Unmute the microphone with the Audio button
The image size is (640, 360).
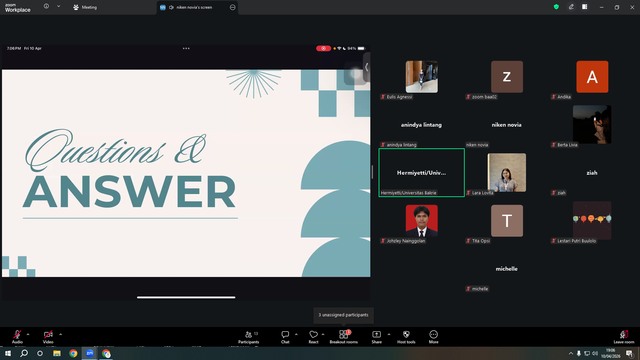click(x=17, y=337)
